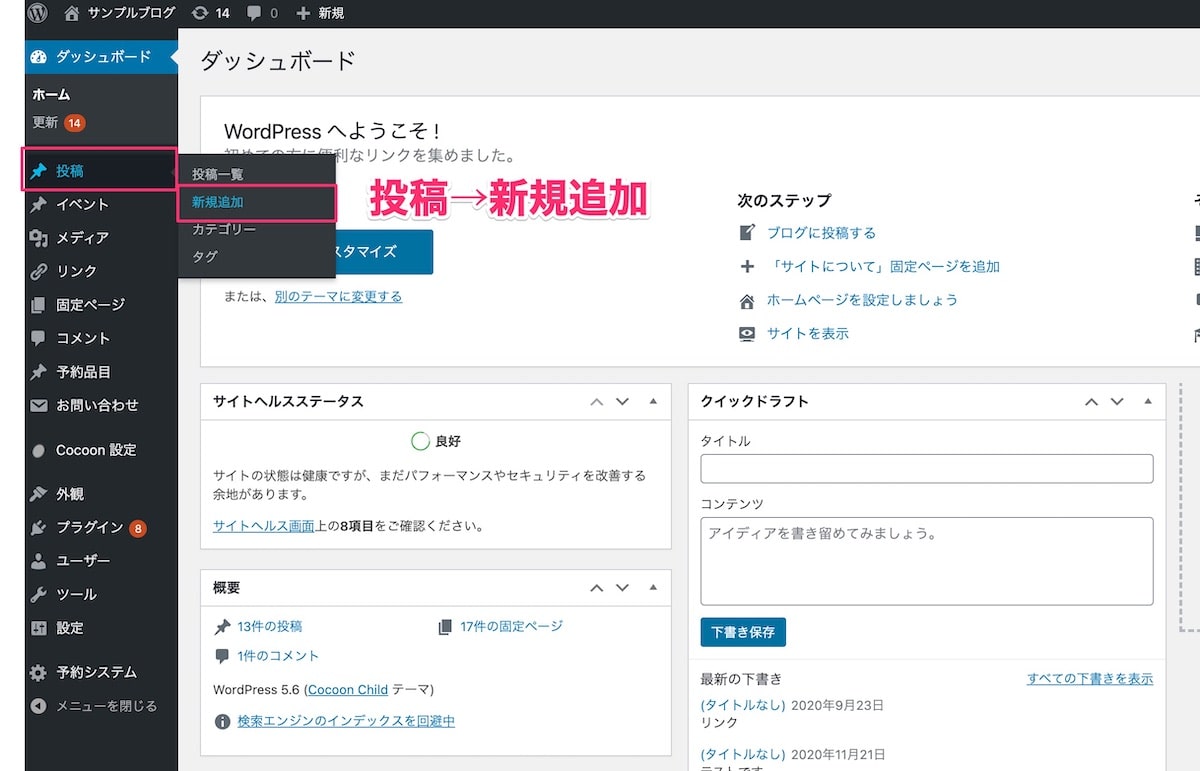
Task: Click the コメント bubble icon in sidebar
Action: coord(39,338)
